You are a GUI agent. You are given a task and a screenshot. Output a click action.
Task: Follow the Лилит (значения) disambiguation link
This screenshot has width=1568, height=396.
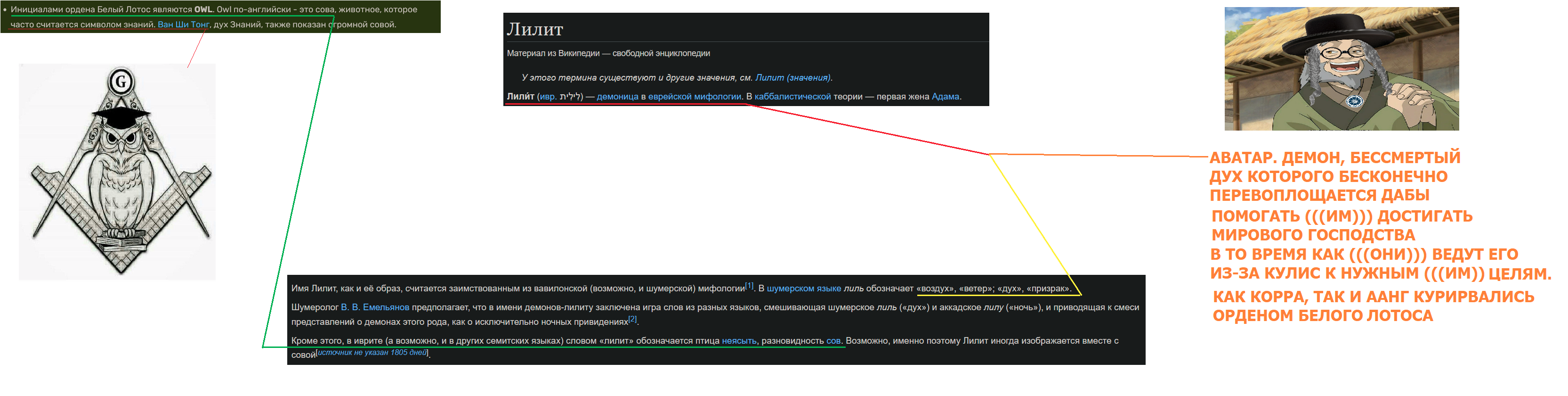tap(792, 77)
